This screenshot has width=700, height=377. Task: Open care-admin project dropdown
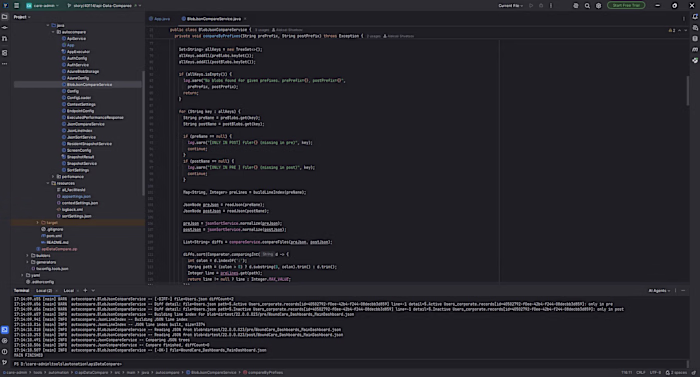(x=42, y=5)
